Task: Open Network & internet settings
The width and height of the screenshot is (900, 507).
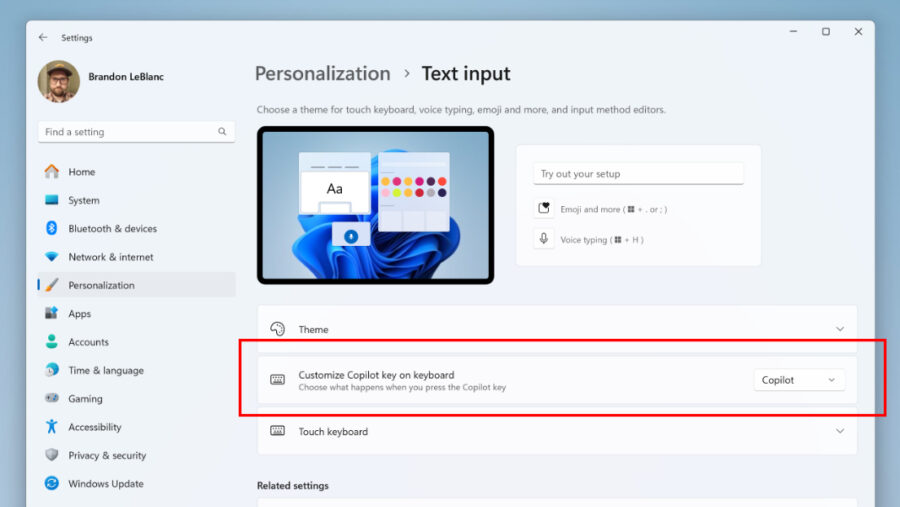Action: click(137, 257)
